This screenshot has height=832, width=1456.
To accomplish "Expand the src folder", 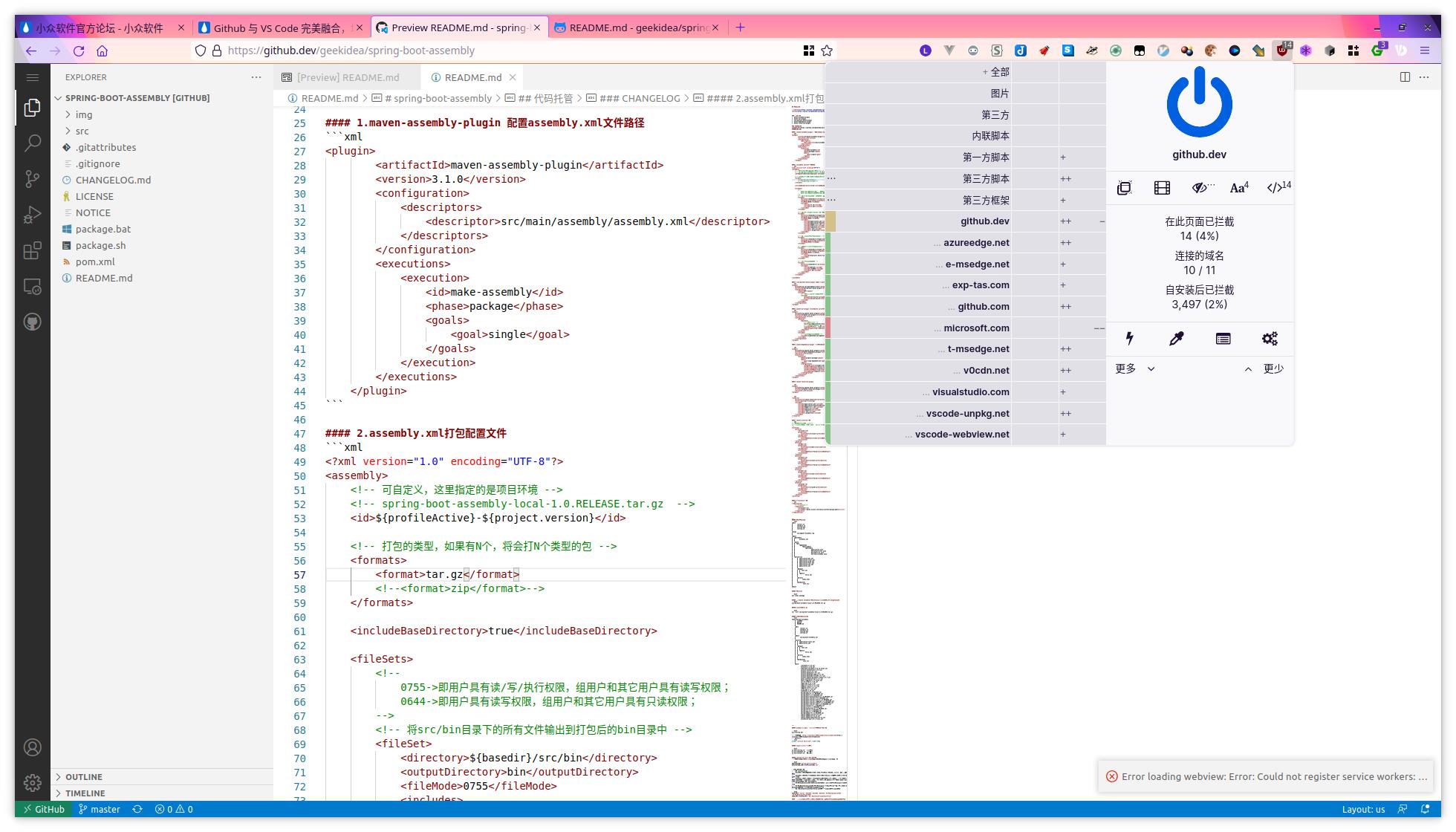I will coord(82,131).
